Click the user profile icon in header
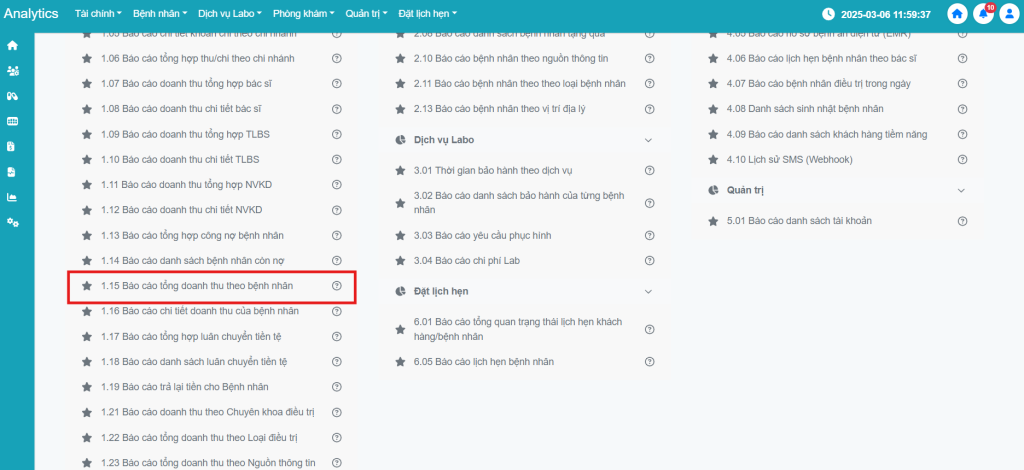Viewport: 1024px width, 470px height. pyautogui.click(x=1008, y=14)
